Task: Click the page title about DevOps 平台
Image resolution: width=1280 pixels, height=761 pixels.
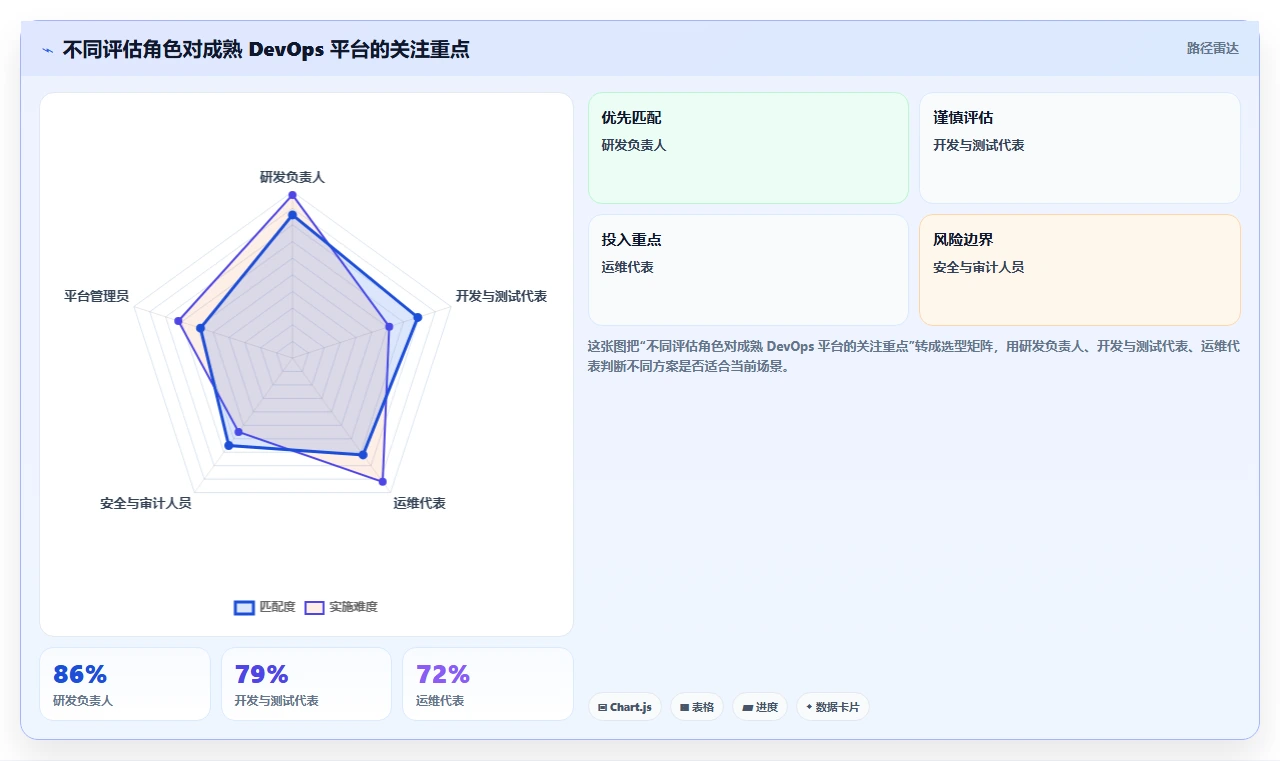Action: coord(266,49)
